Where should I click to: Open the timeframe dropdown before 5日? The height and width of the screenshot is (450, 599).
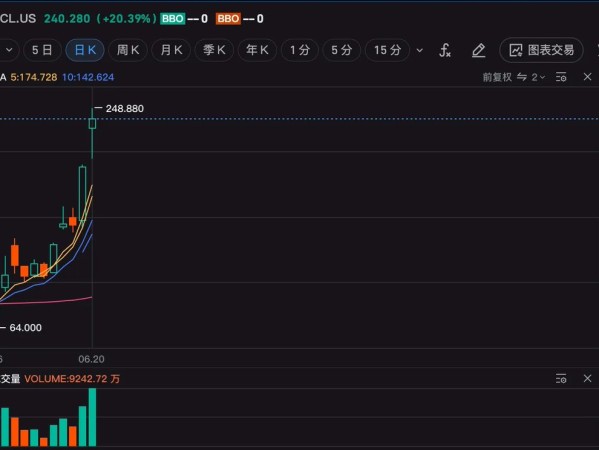[8, 50]
